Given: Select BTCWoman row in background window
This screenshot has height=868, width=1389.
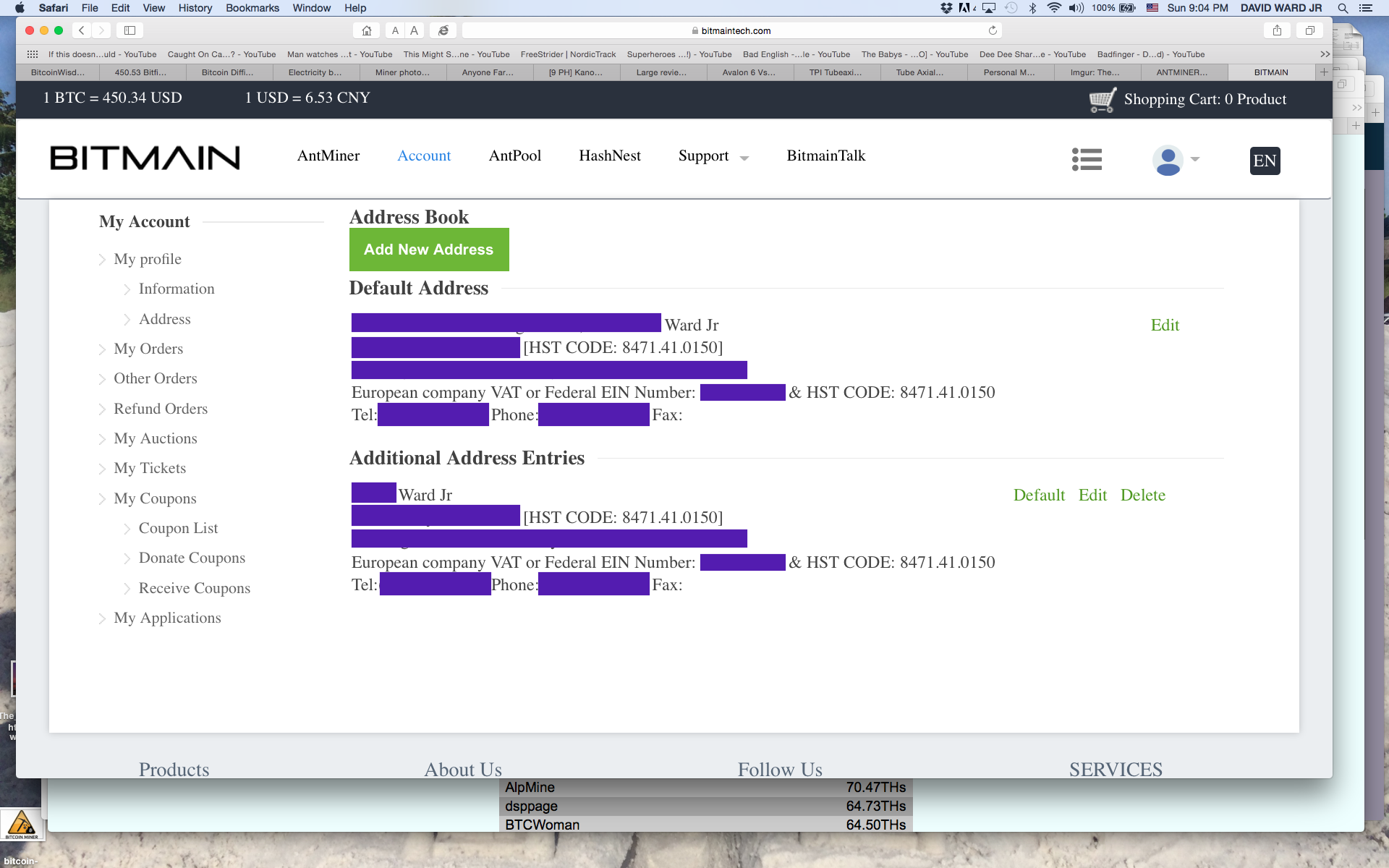Looking at the screenshot, I should (x=705, y=825).
